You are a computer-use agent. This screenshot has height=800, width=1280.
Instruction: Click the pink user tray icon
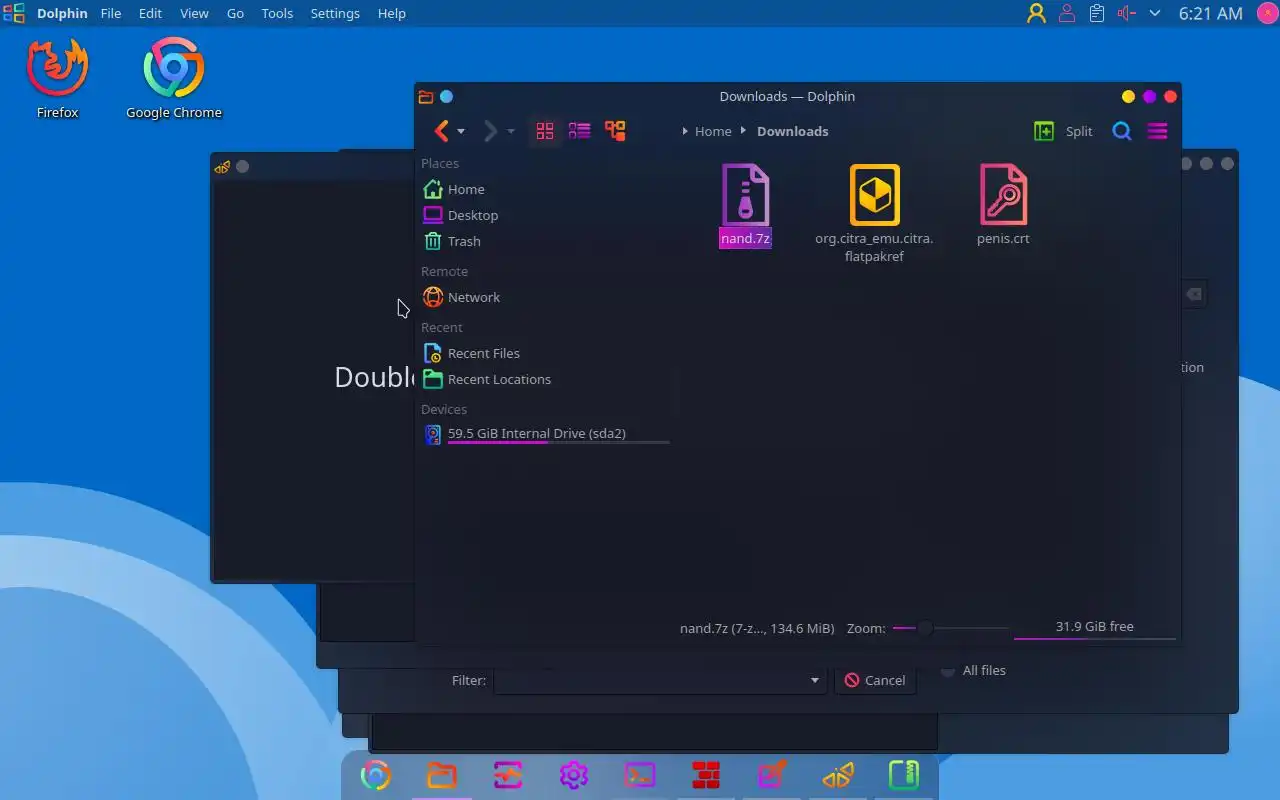(1067, 13)
